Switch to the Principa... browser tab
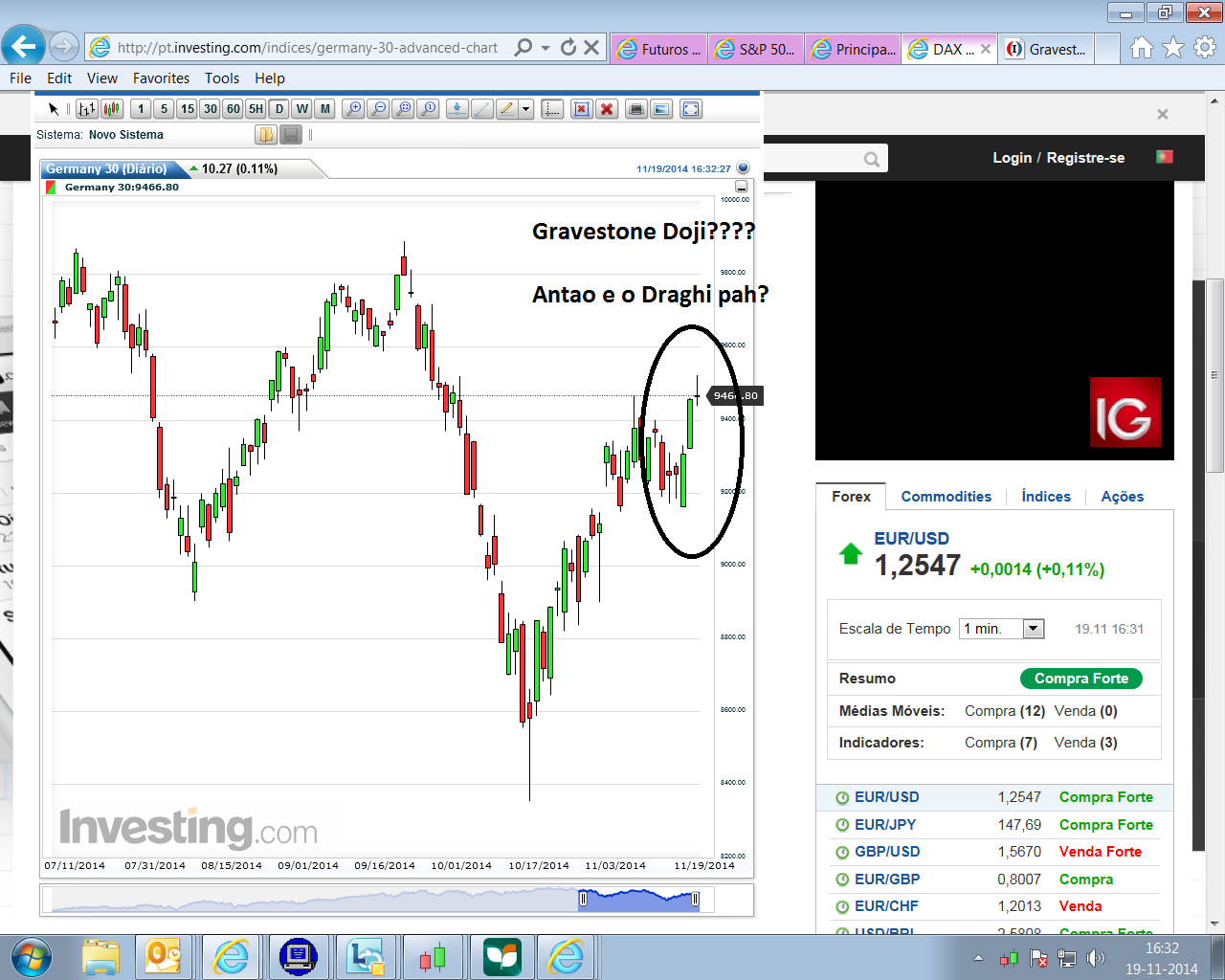This screenshot has height=980, width=1225. coord(854,49)
